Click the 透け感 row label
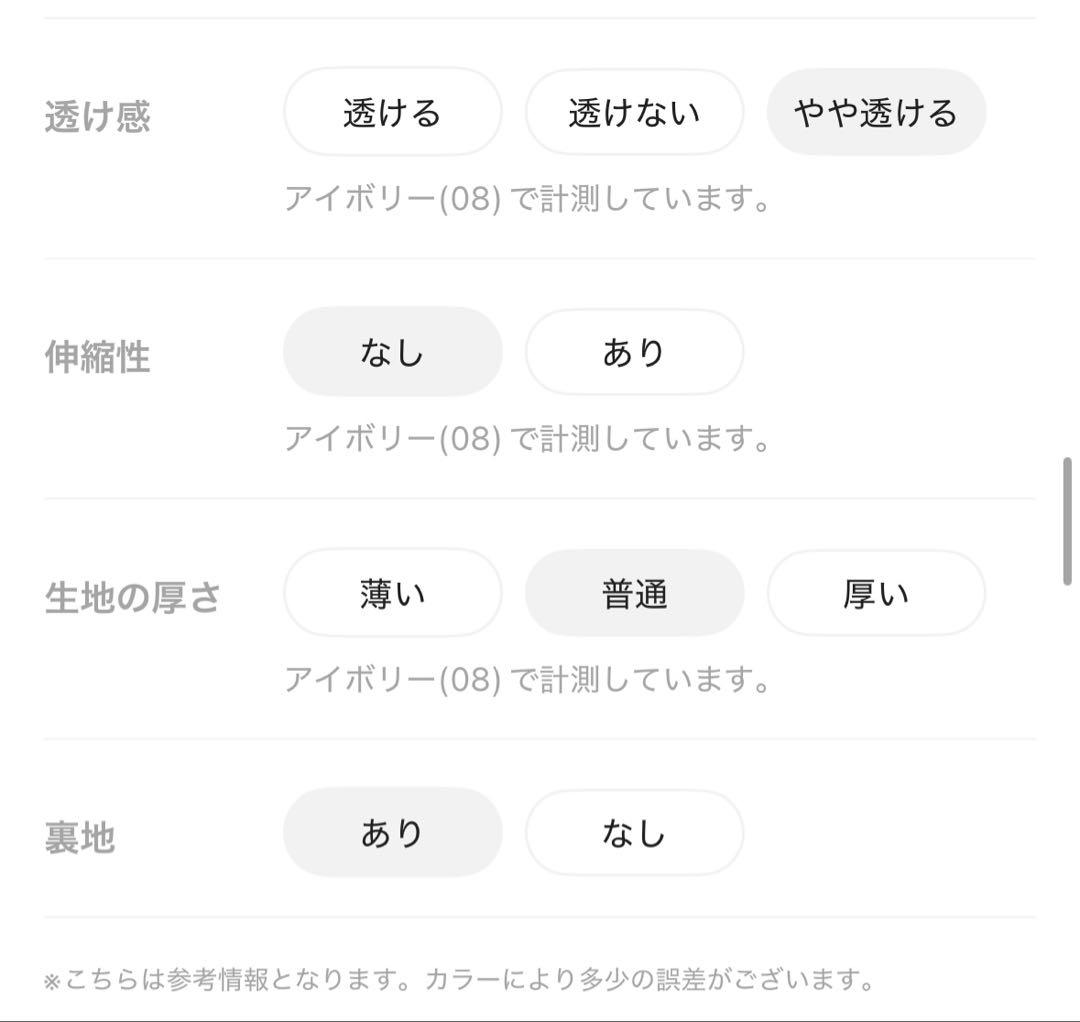Viewport: 1080px width, 1022px height. point(97,116)
